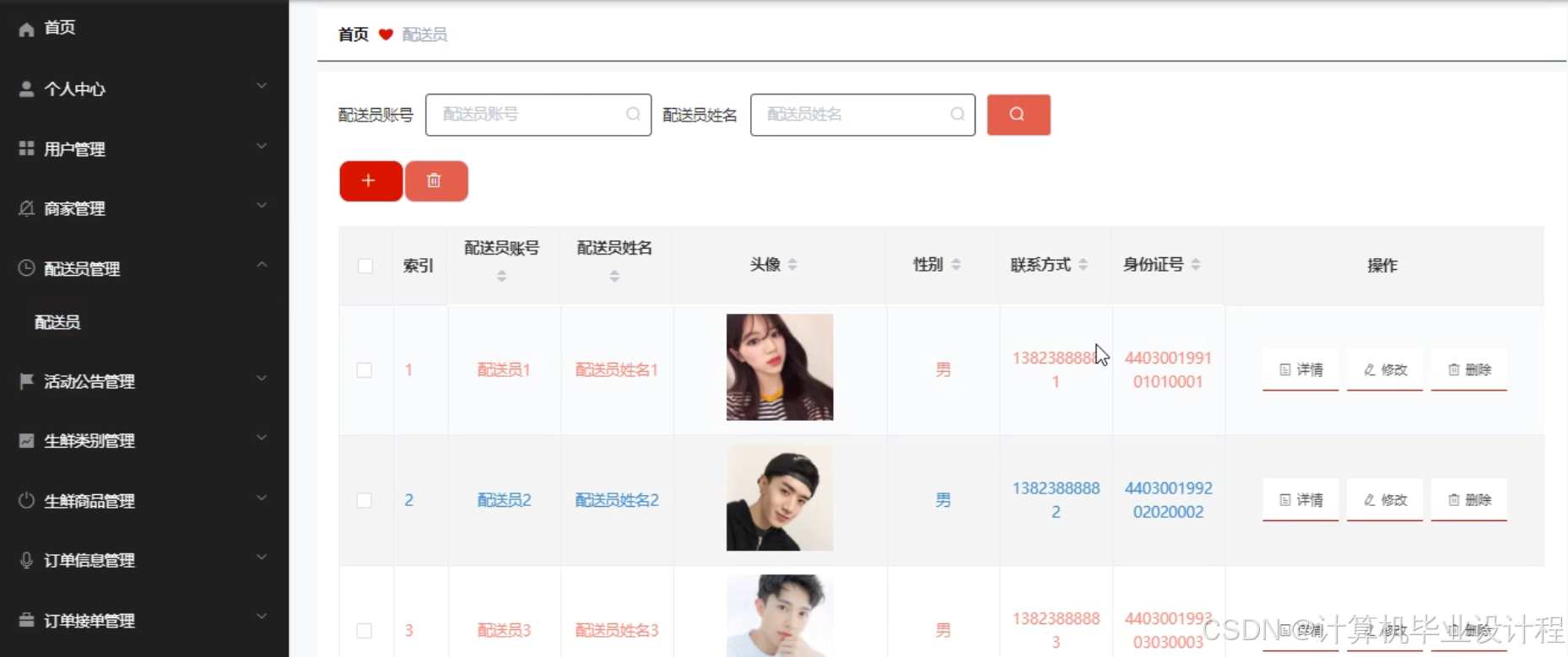Click 配送员 text in breadcrumb
Viewport: 1568px width, 657px height.
(x=424, y=35)
